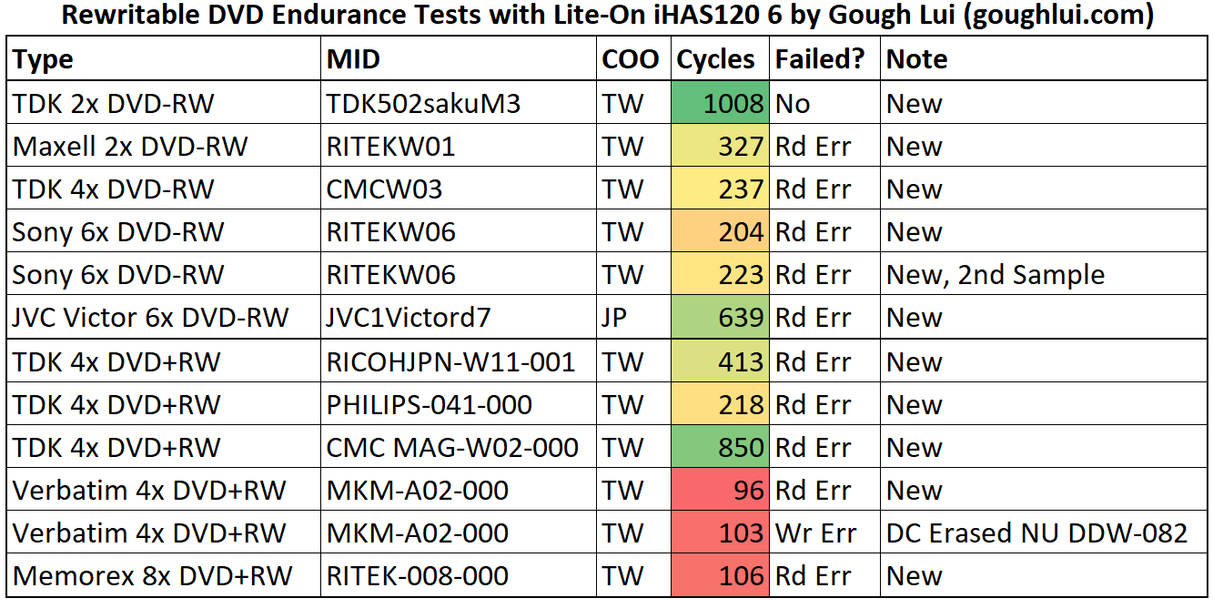1213x600 pixels.
Task: Click the red 96 cycles cell
Action: 720,491
